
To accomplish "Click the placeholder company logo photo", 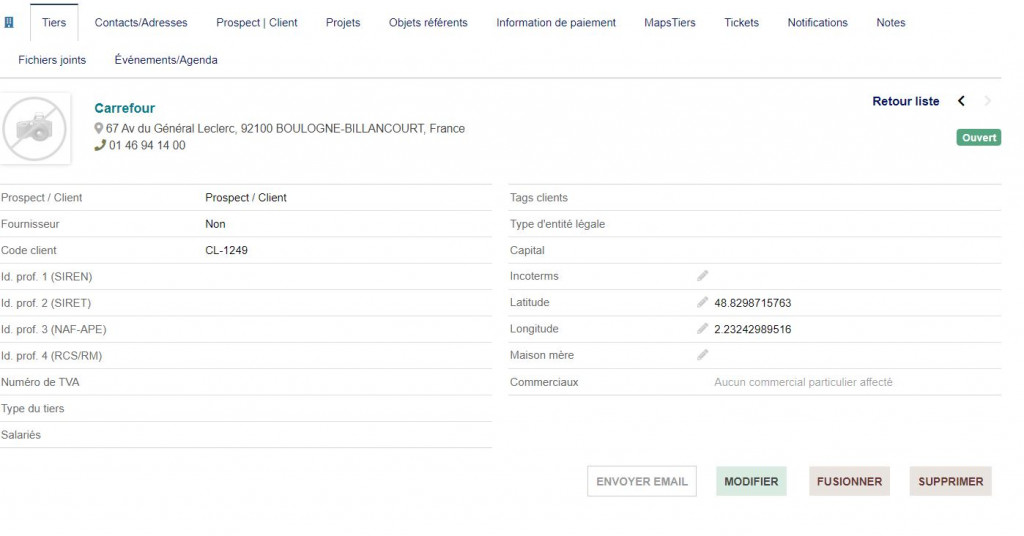I will [36, 128].
